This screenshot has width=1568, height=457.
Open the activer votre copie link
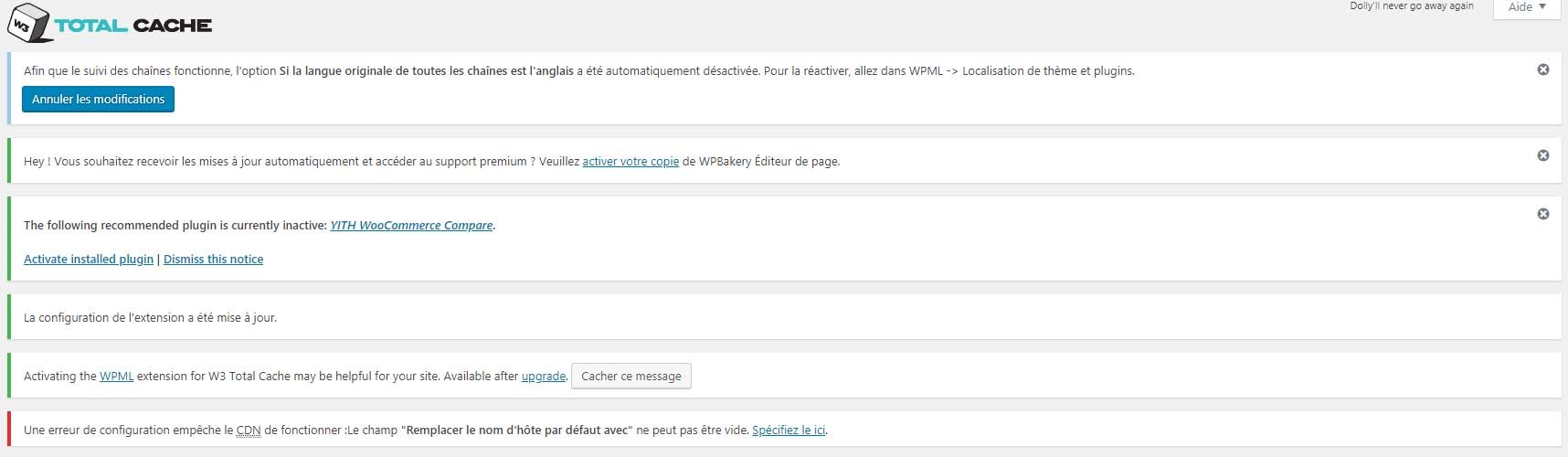(630, 162)
